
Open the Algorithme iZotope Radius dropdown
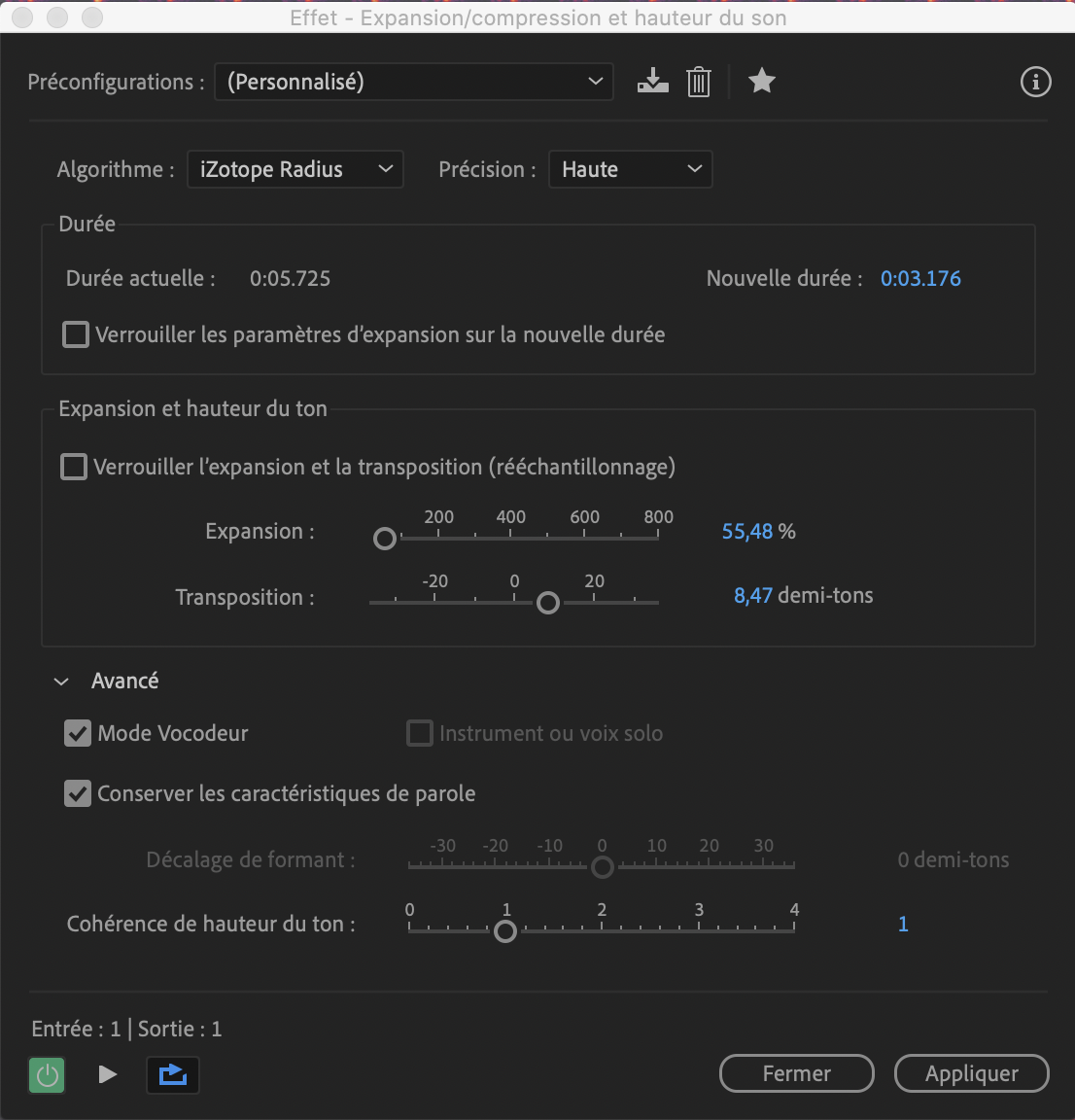tap(295, 169)
